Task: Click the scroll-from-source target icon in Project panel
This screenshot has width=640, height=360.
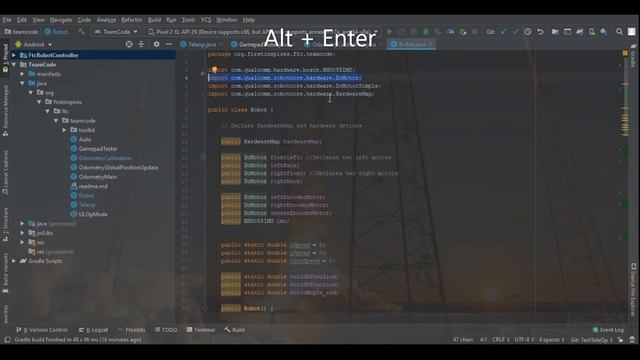Action: [x=129, y=44]
